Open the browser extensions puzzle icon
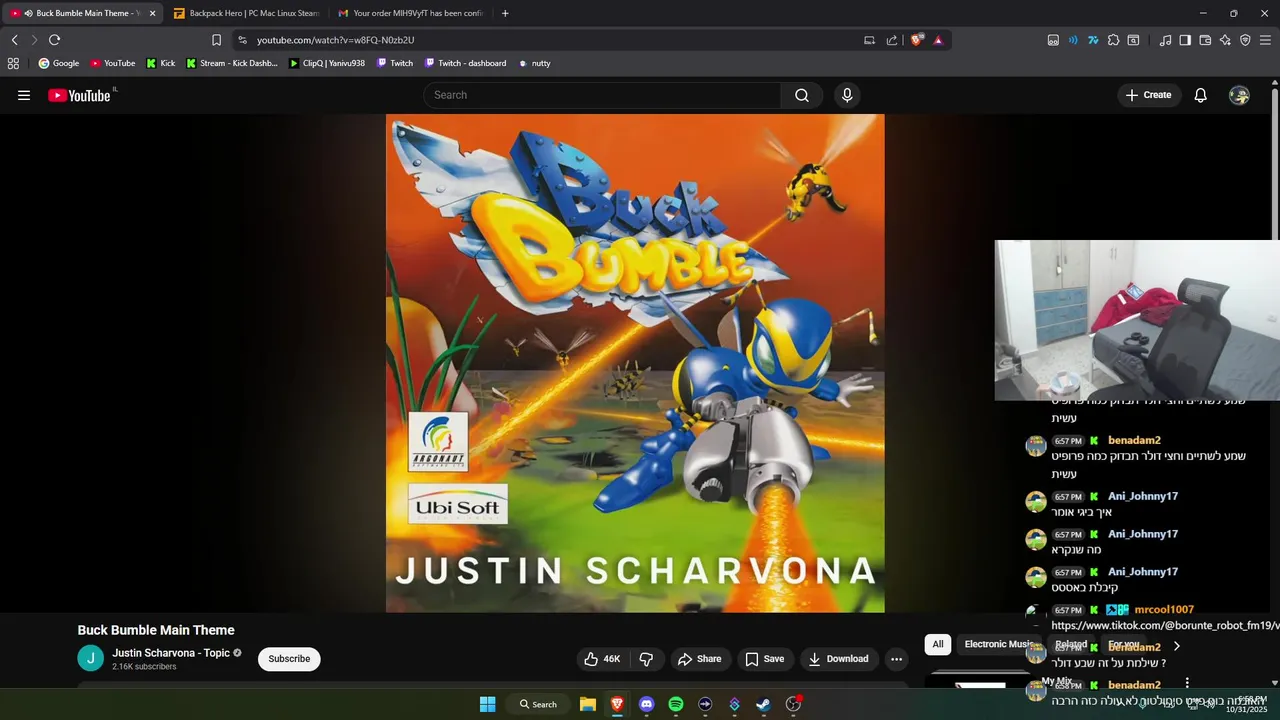Viewport: 1280px width, 720px height. coord(1113,40)
